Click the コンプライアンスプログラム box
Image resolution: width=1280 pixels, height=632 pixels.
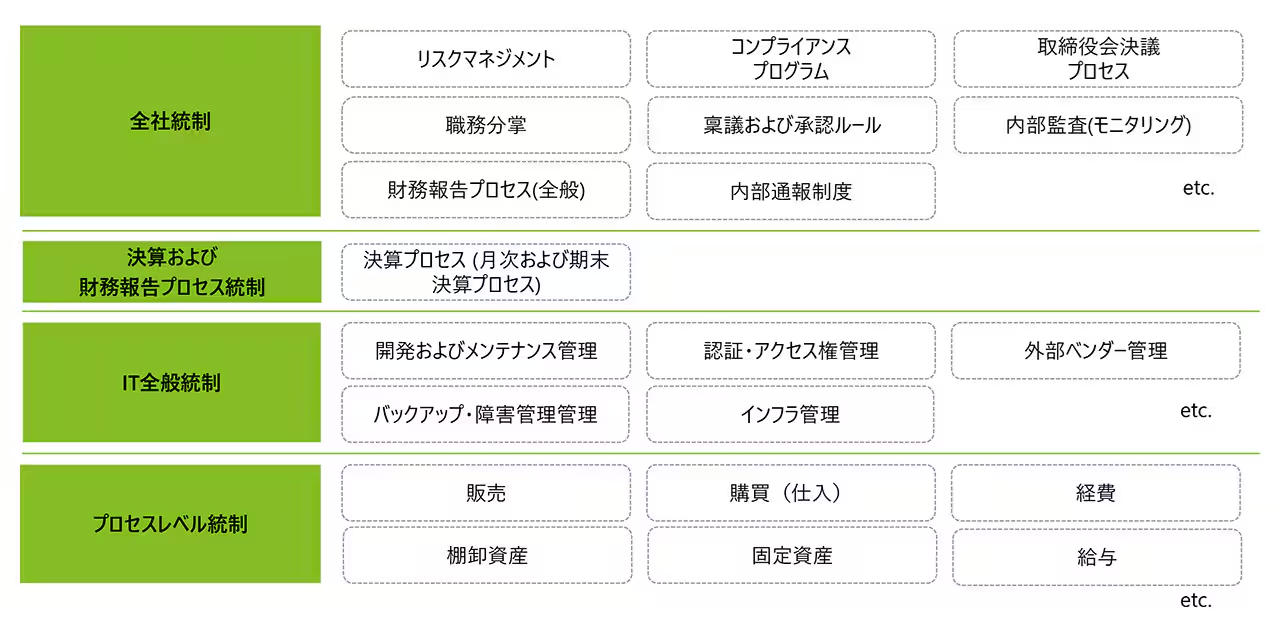pyautogui.click(x=791, y=59)
